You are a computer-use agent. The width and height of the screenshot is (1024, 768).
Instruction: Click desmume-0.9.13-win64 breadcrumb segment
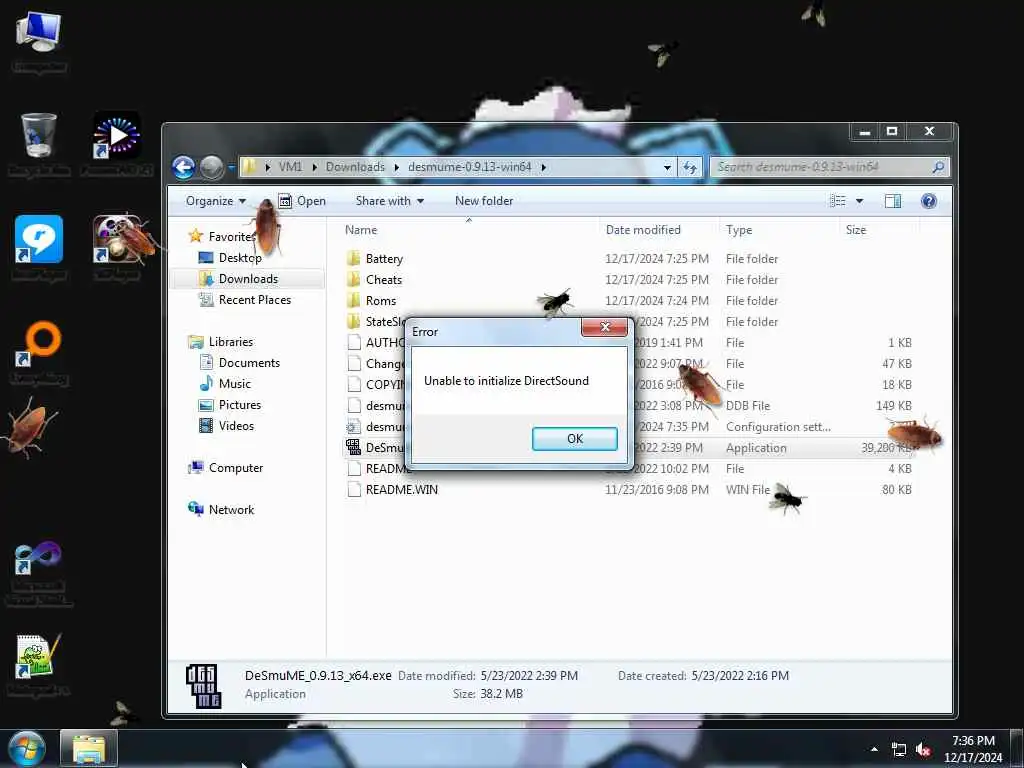pos(470,167)
